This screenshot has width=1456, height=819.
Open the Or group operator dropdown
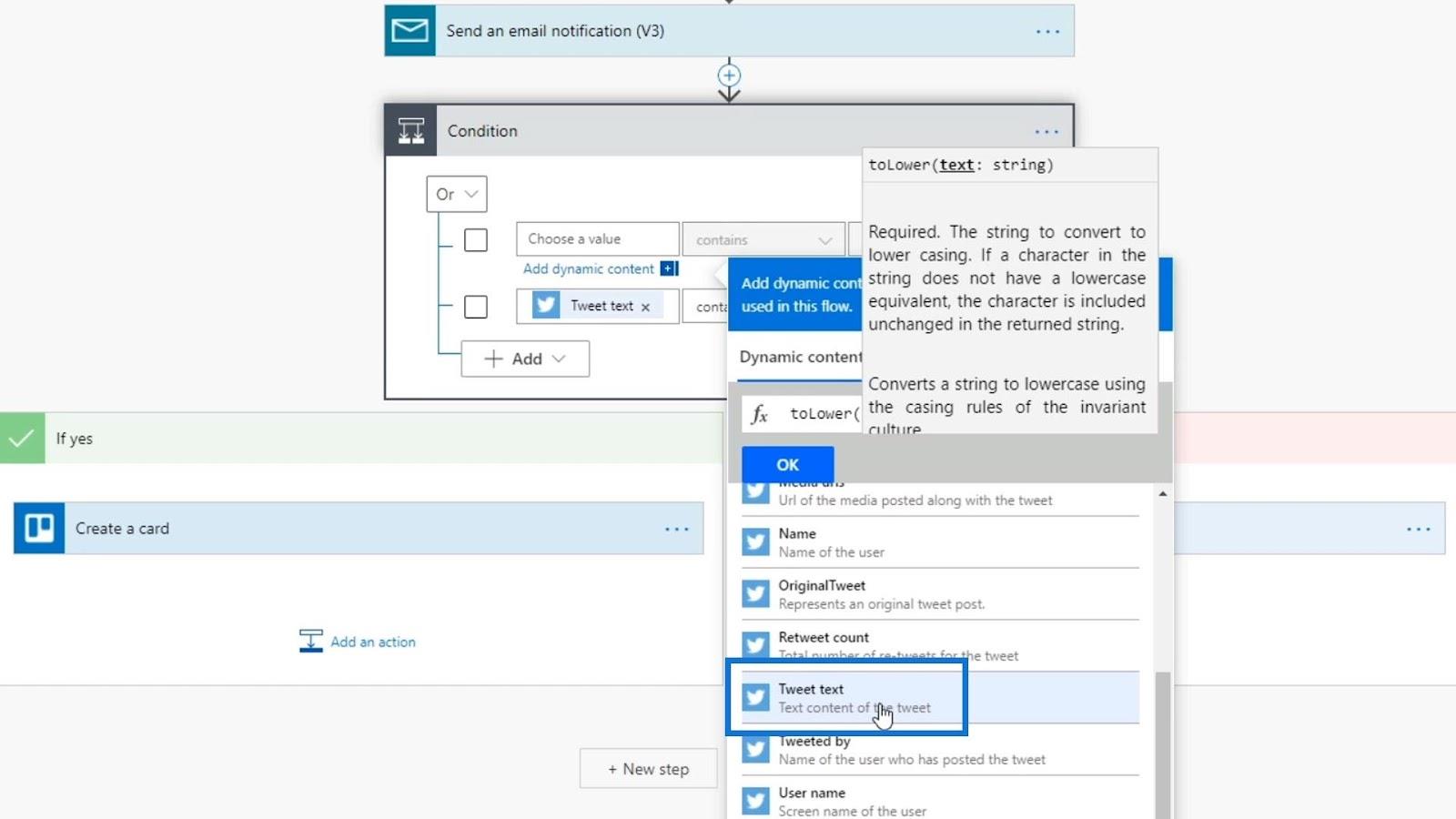click(457, 194)
